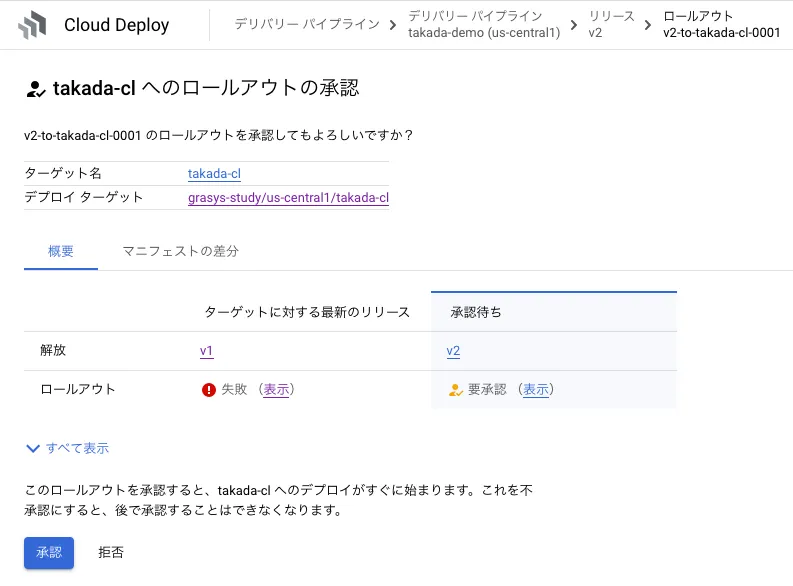Viewport: 793px width, 586px height.
Task: Click the Cloud Deploy product name
Action: [x=116, y=25]
